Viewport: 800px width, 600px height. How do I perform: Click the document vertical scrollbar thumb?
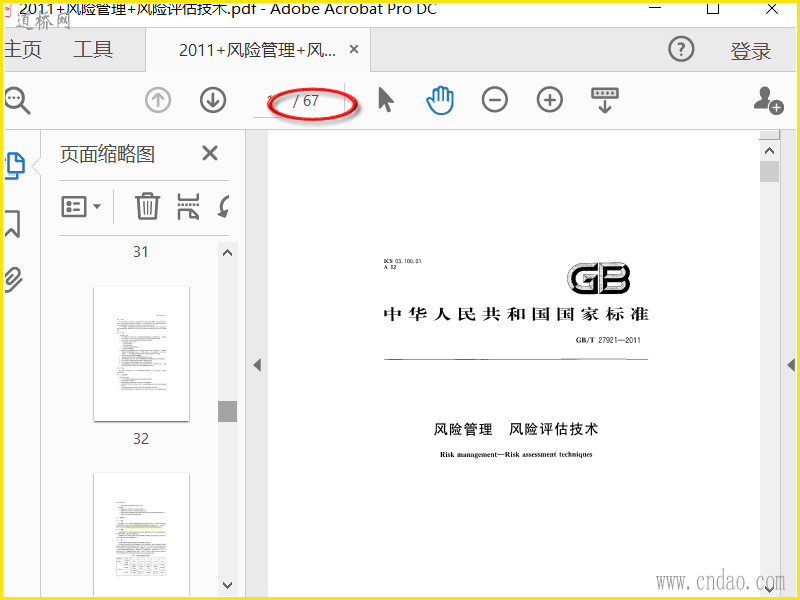769,172
